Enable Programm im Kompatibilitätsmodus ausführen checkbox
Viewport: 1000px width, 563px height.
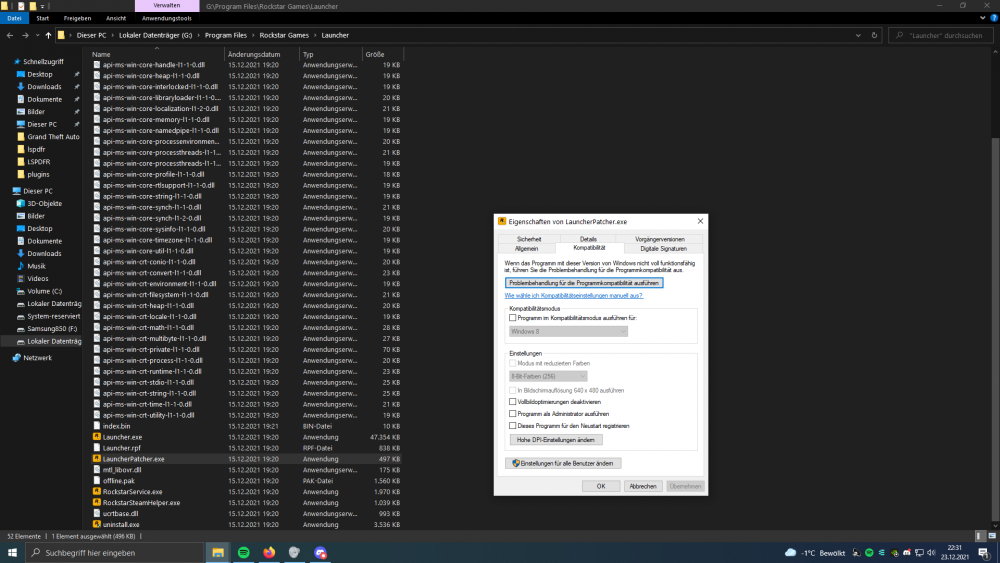coord(512,318)
